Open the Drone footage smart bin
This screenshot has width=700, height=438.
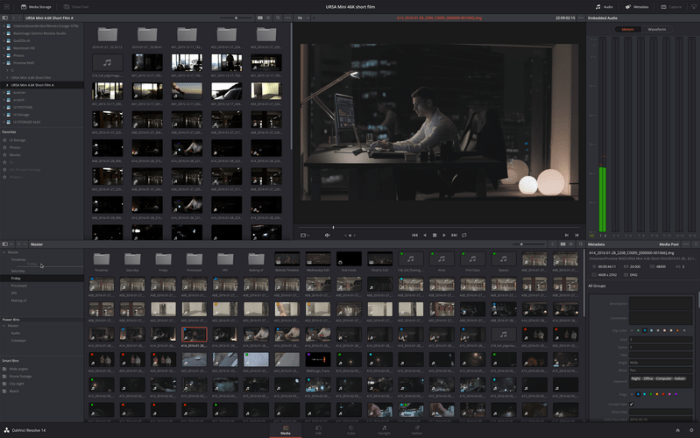click(21, 376)
